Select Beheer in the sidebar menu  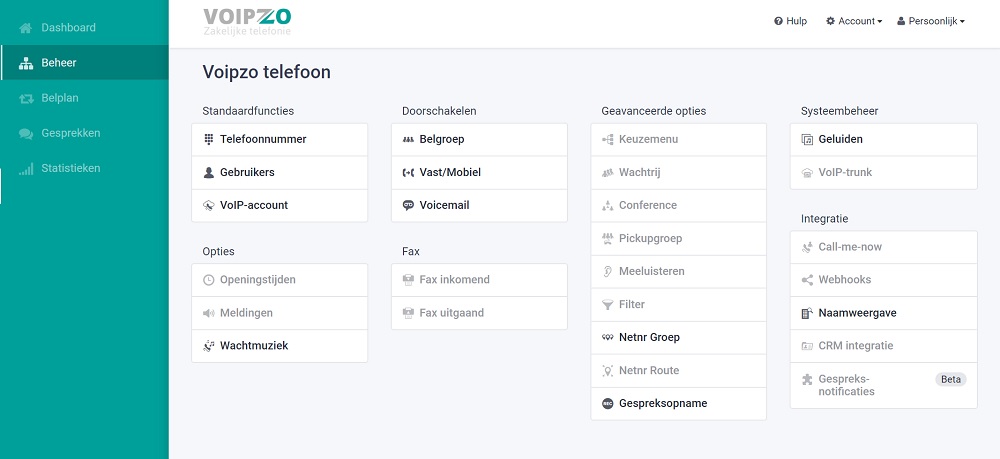point(84,62)
